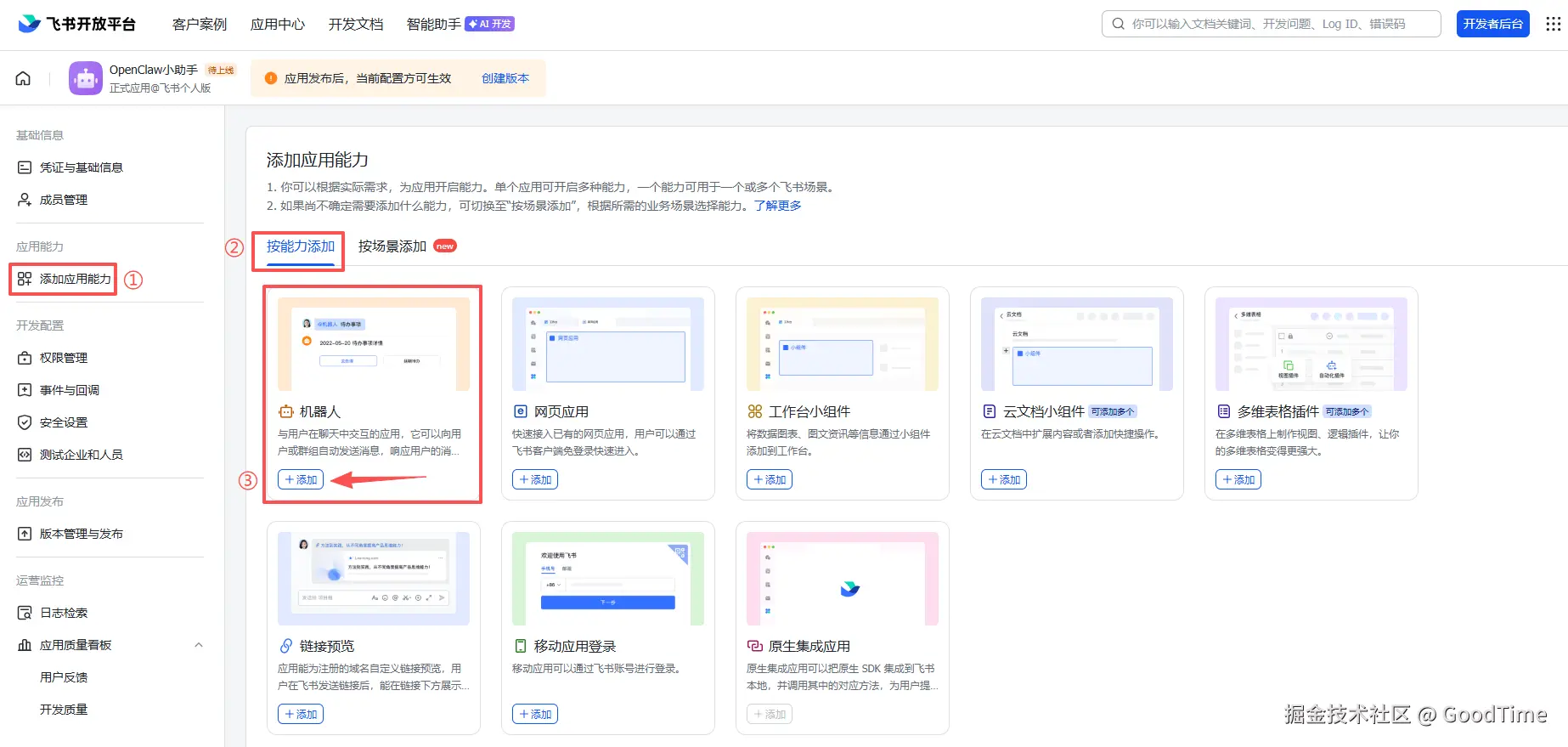Click the 开发者后台 button
Viewport: 1568px width, 747px height.
coord(1492,24)
